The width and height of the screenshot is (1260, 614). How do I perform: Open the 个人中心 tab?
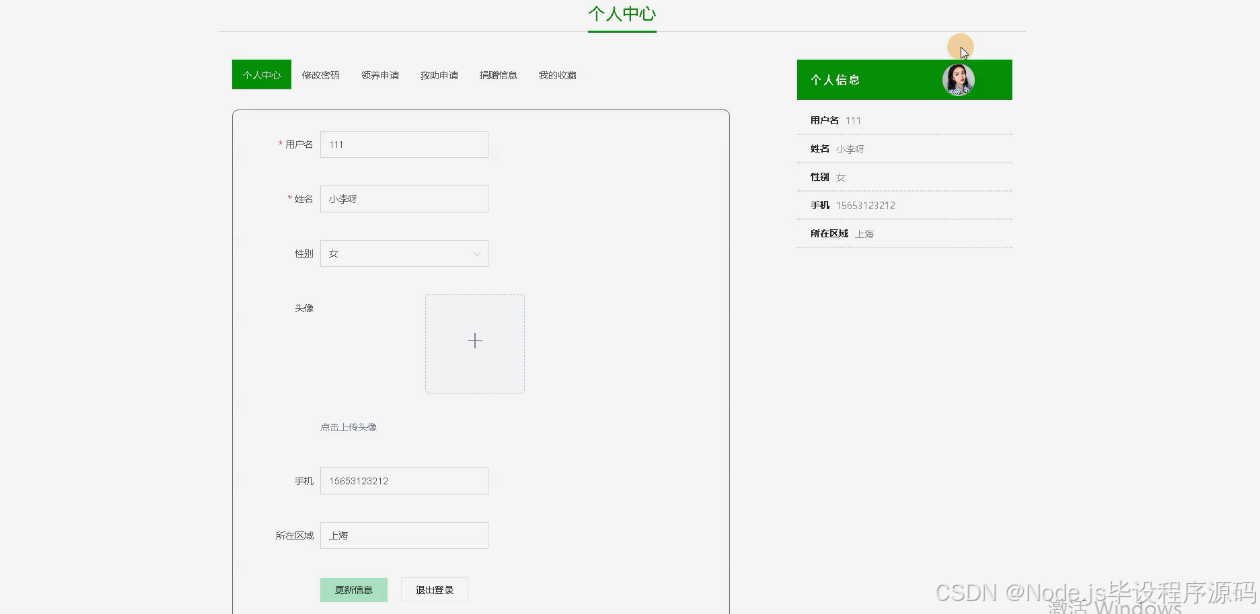click(261, 75)
